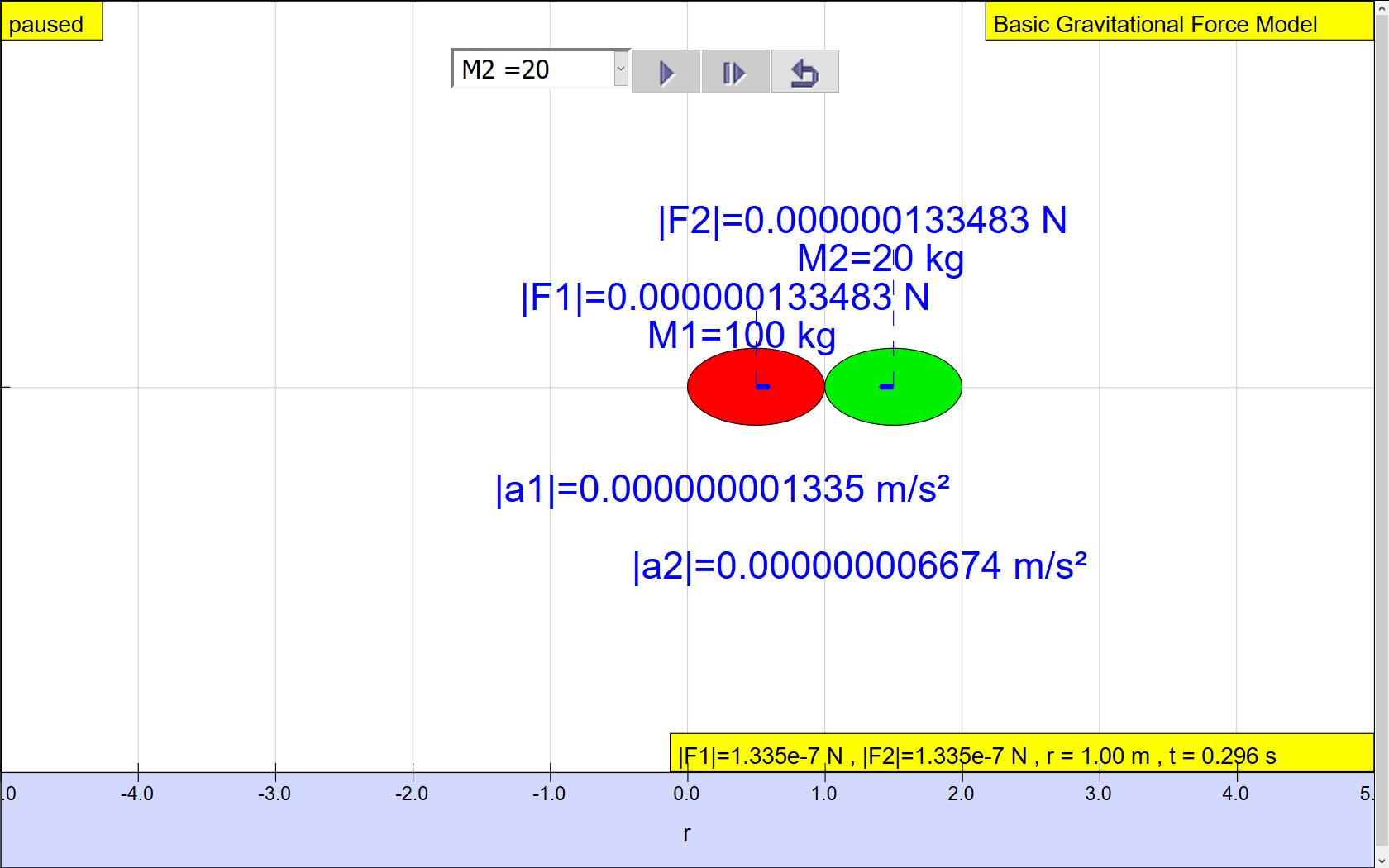
Task: Click the M2 =20 combo box field
Action: [x=541, y=69]
